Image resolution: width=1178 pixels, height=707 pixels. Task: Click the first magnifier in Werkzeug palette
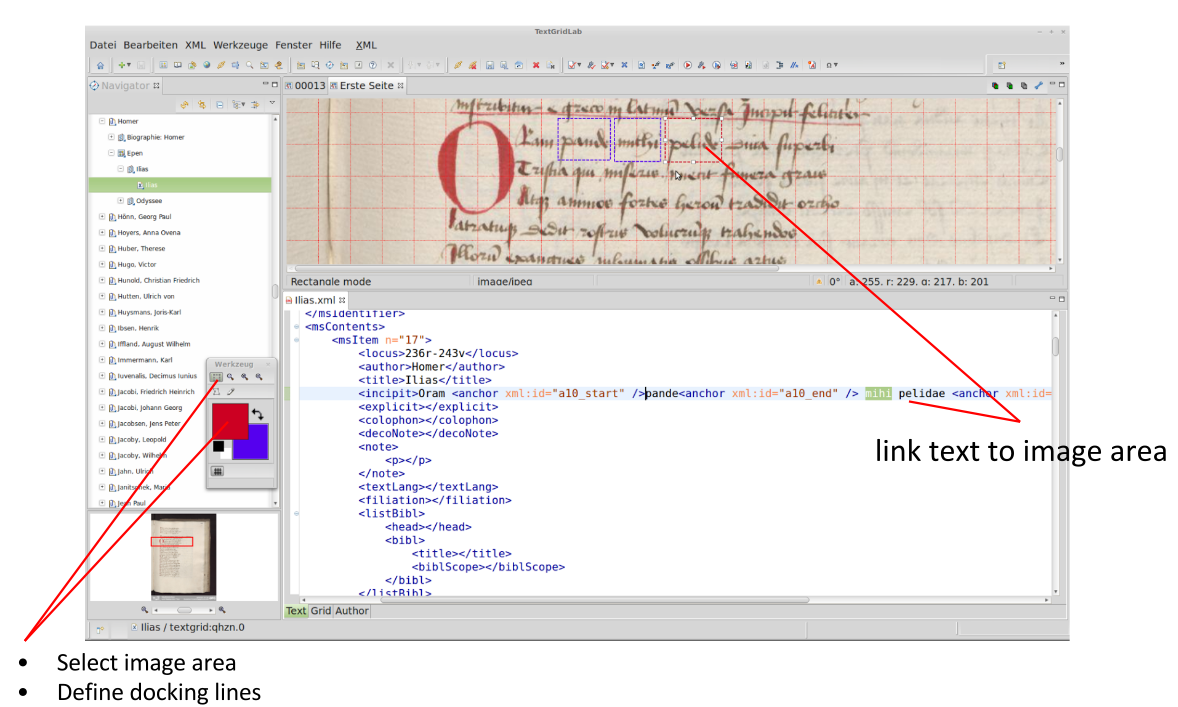coord(231,377)
